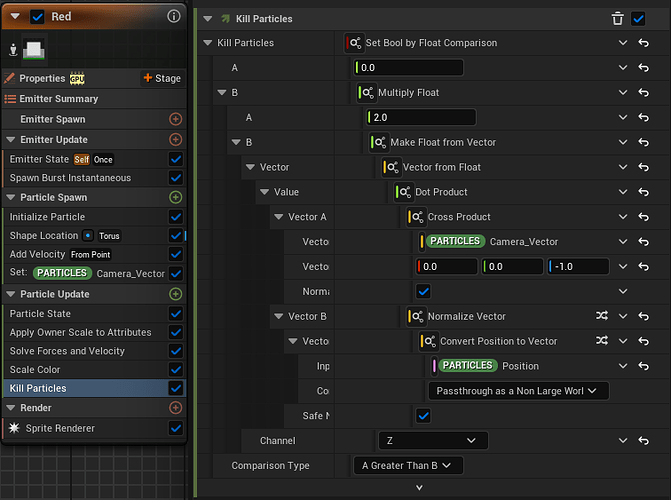Reset the Multiply Float row
Image resolution: width=671 pixels, height=500 pixels.
point(644,92)
